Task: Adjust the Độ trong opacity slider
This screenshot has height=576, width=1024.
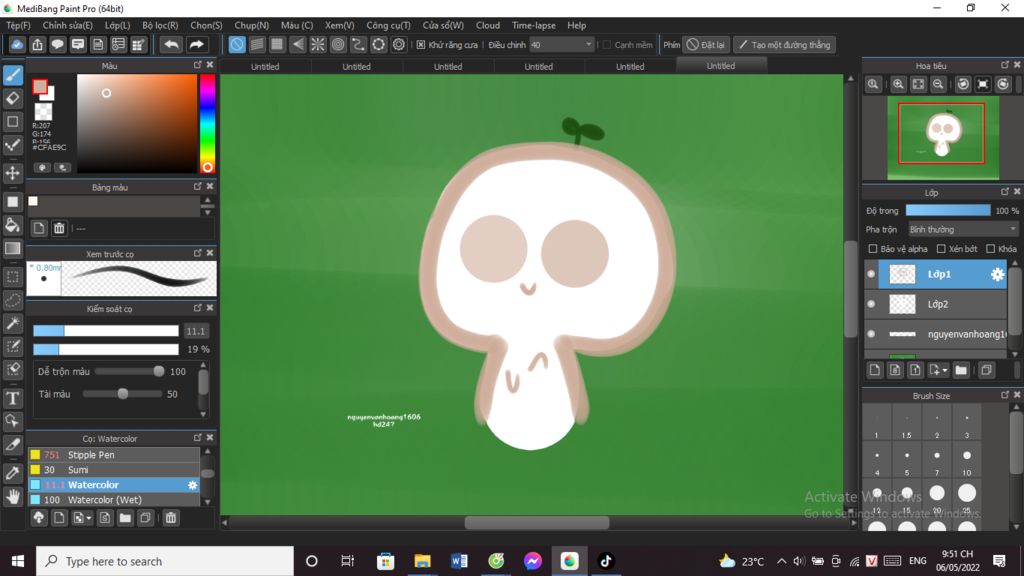Action: tap(948, 210)
